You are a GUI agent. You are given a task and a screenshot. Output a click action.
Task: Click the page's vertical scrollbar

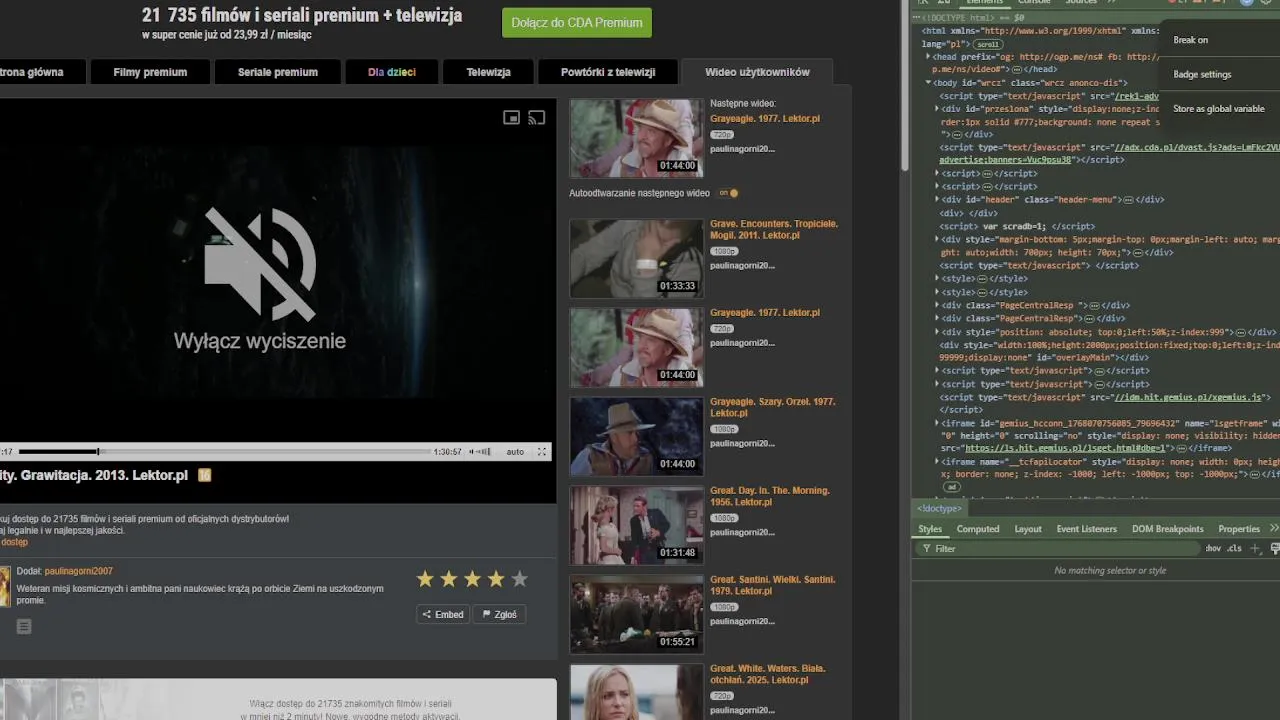pyautogui.click(x=903, y=85)
